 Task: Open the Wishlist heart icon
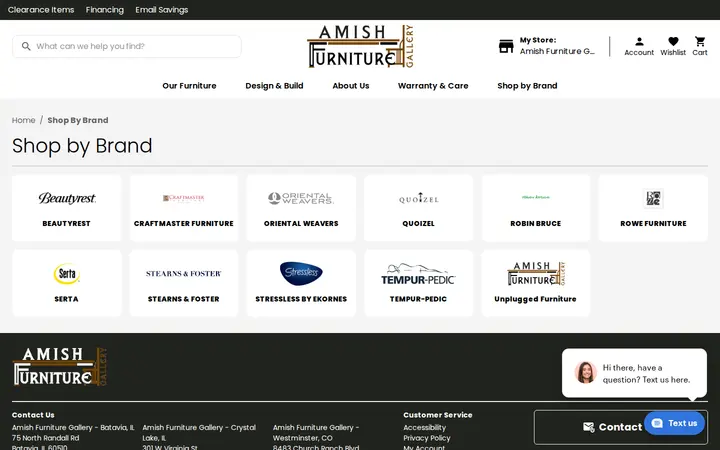[x=673, y=41]
